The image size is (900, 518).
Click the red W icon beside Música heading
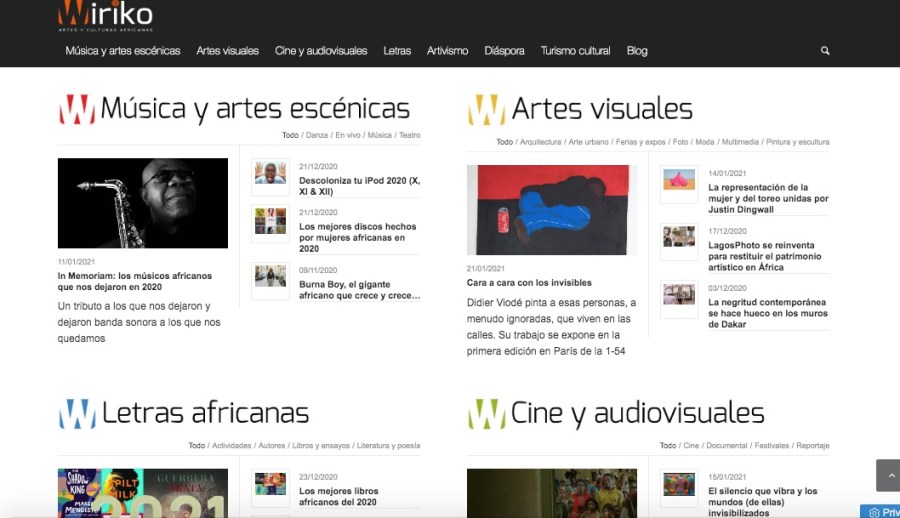[77, 109]
